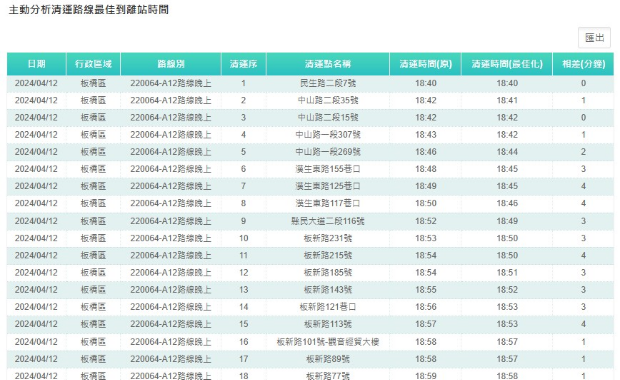Select original time 18:59 for 板新路77號
The height and width of the screenshot is (380, 620).
point(425,376)
